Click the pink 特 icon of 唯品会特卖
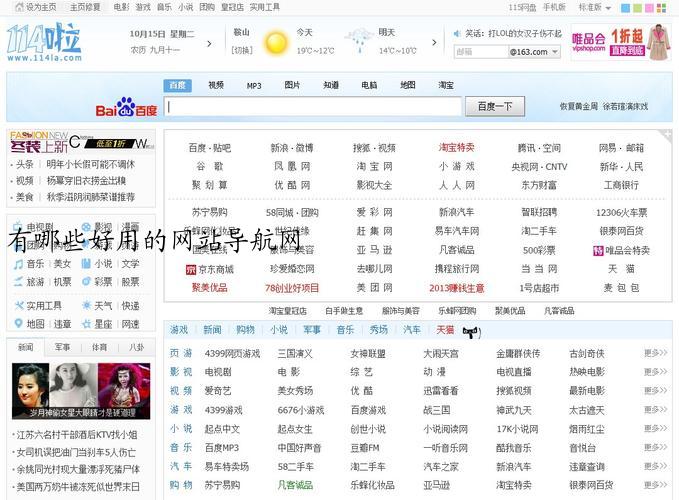Screen dimensions: 679x500 click(598, 251)
